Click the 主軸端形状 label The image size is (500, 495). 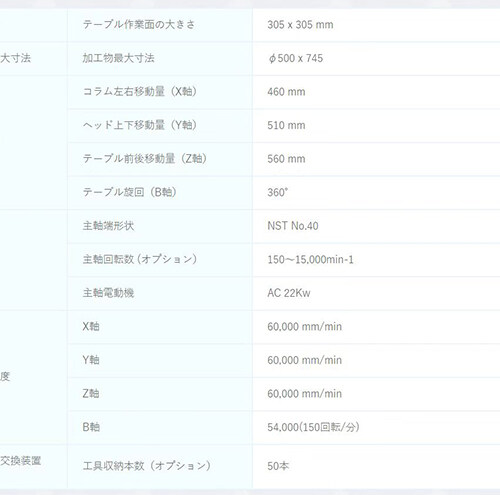[108, 226]
